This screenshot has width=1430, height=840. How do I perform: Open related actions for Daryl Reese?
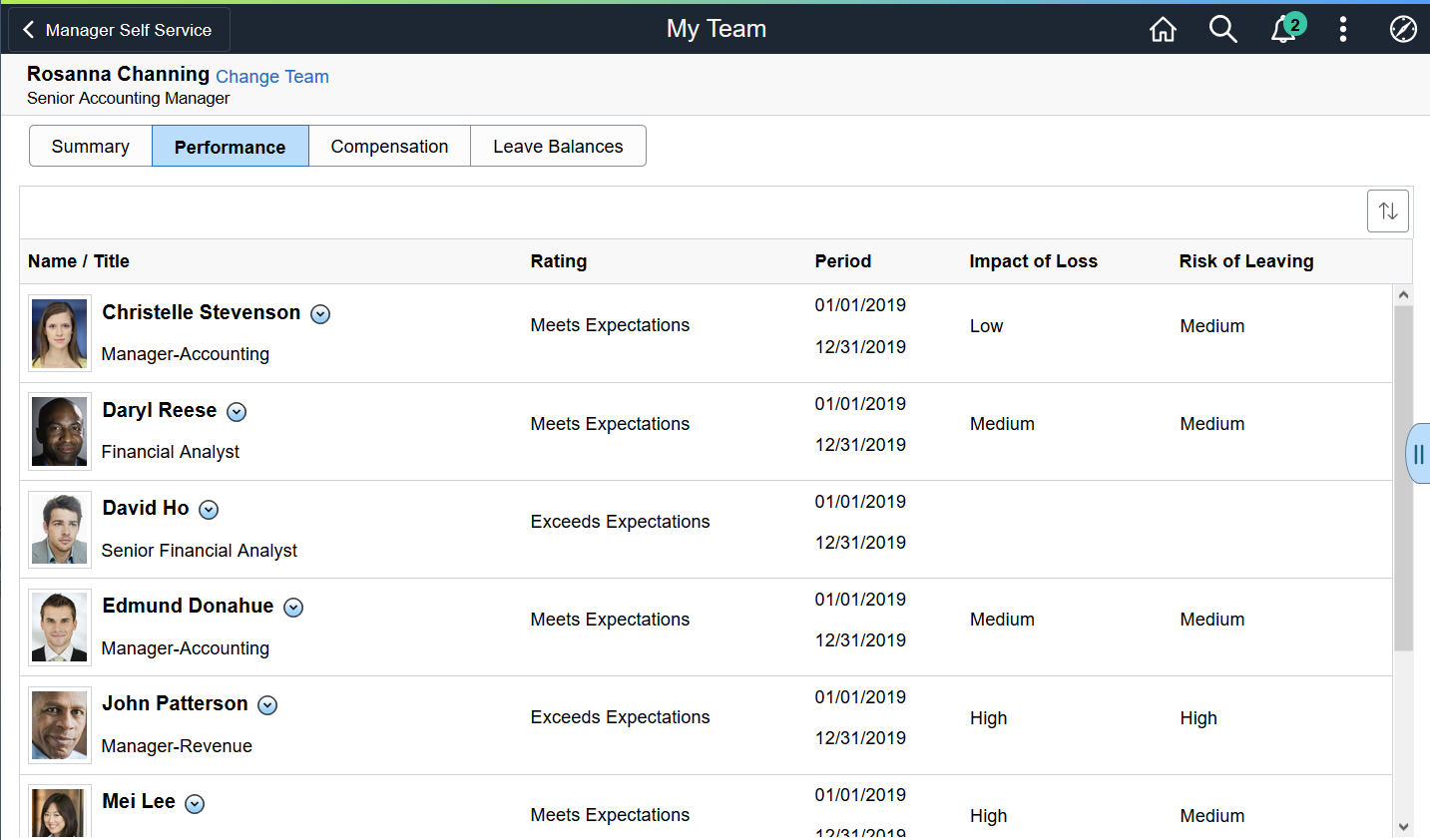(237, 412)
